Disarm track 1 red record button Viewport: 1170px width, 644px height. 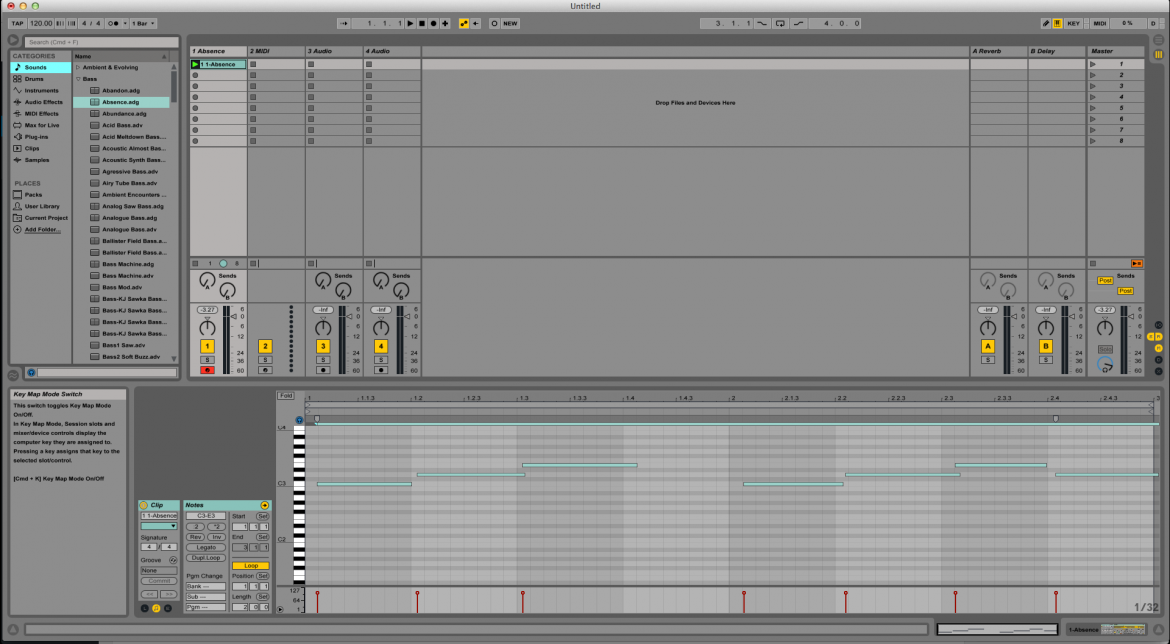[x=207, y=370]
